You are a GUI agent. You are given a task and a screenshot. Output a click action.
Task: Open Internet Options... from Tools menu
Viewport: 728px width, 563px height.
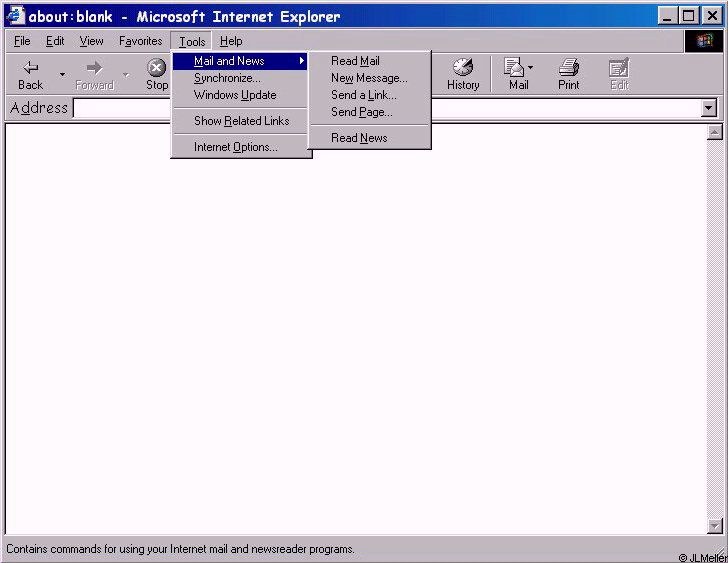pos(240,147)
